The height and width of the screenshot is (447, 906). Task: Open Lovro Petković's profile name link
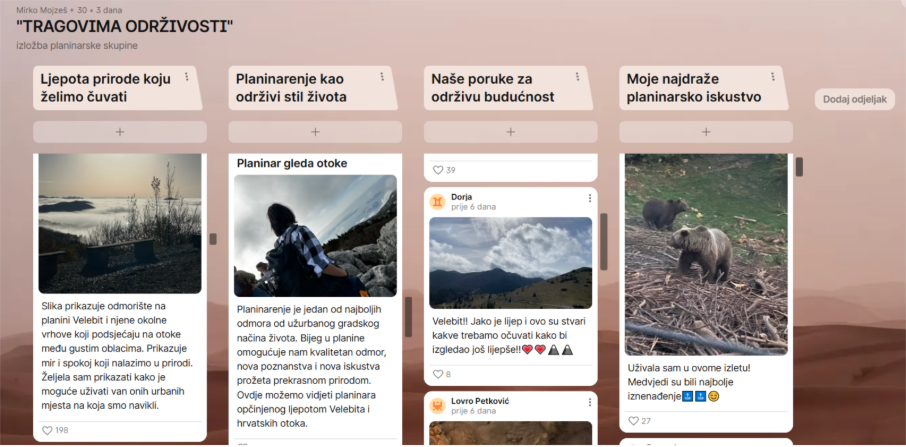tap(480, 401)
